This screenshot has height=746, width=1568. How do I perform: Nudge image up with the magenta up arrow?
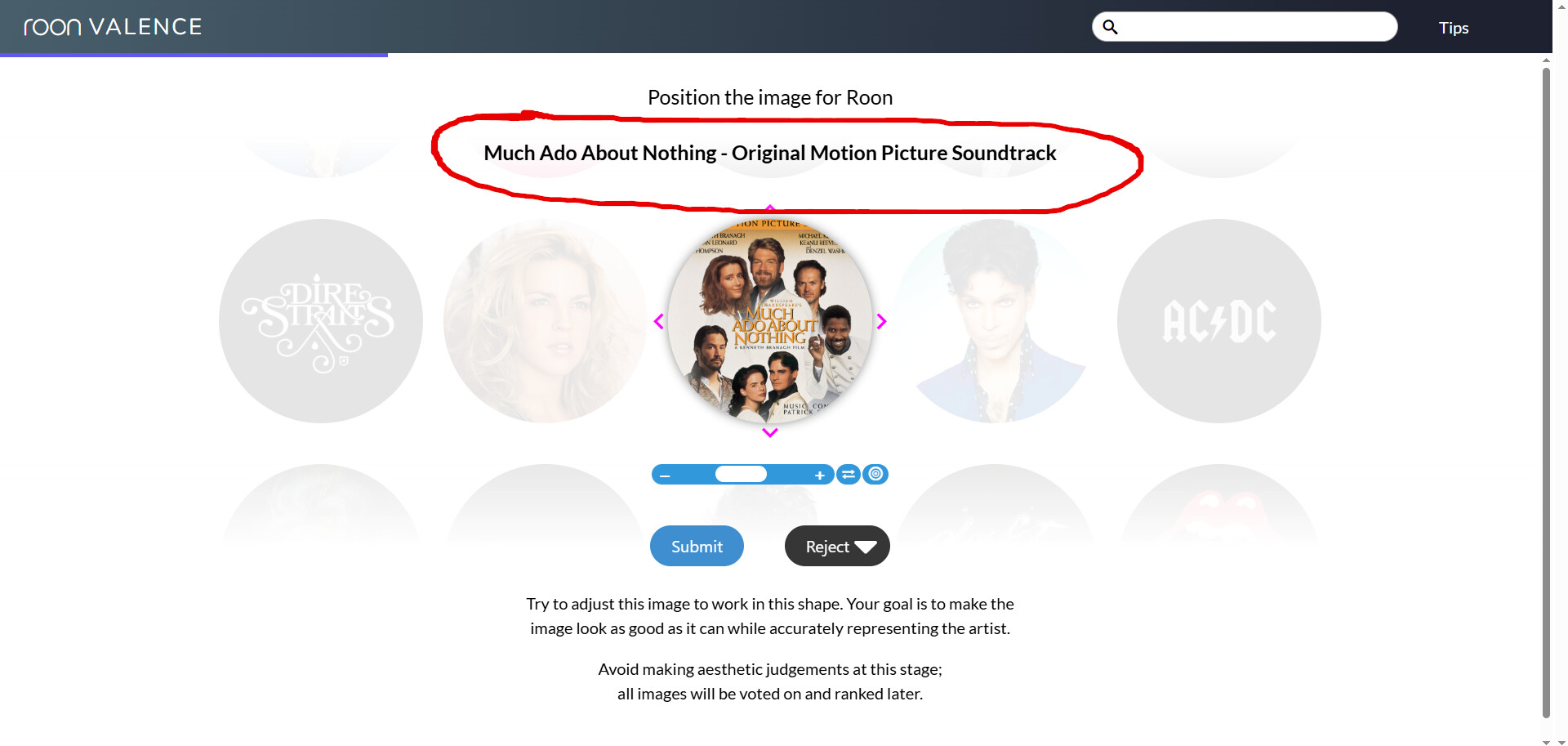(770, 208)
